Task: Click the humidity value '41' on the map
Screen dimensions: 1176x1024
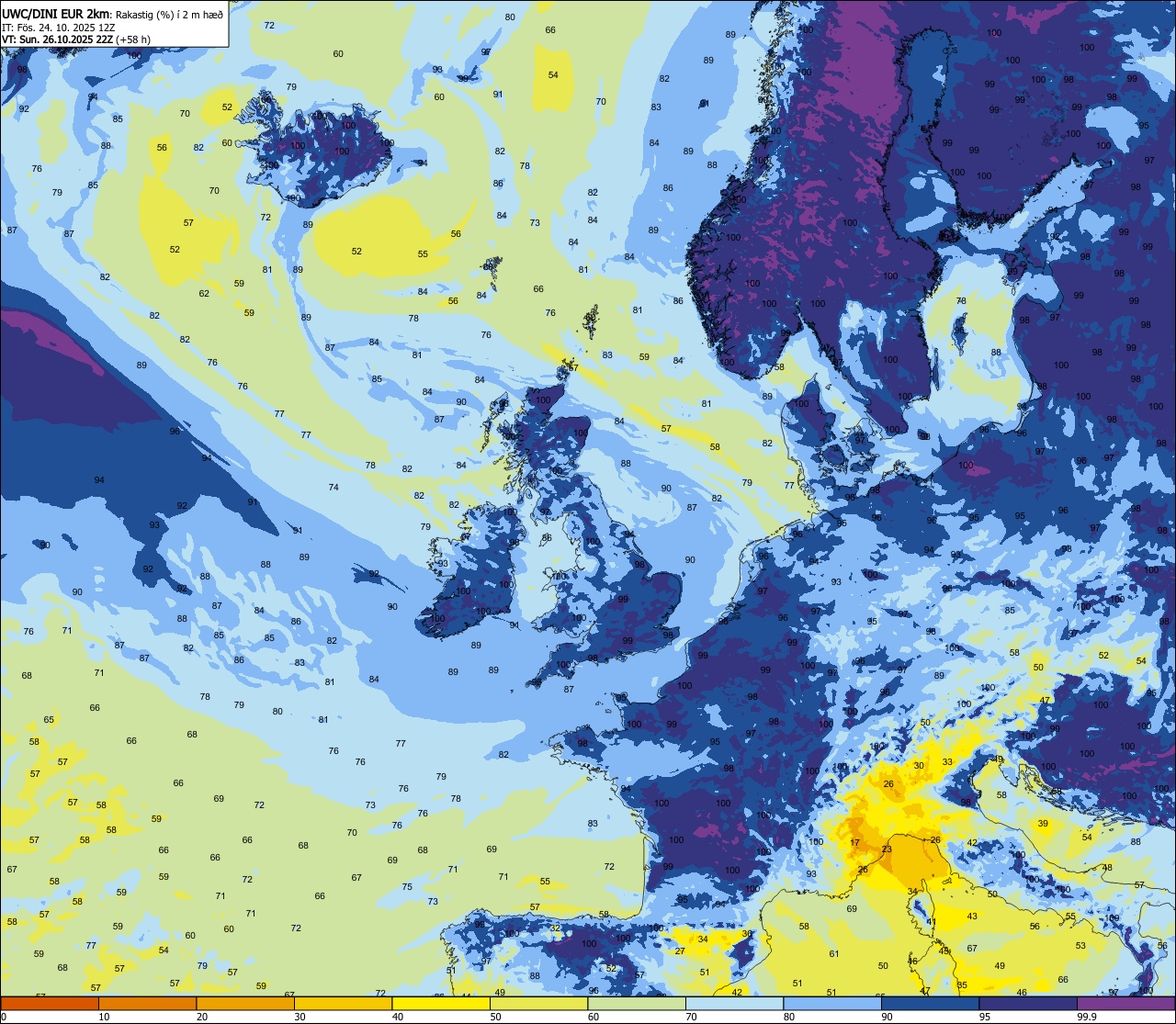Action: click(x=931, y=922)
